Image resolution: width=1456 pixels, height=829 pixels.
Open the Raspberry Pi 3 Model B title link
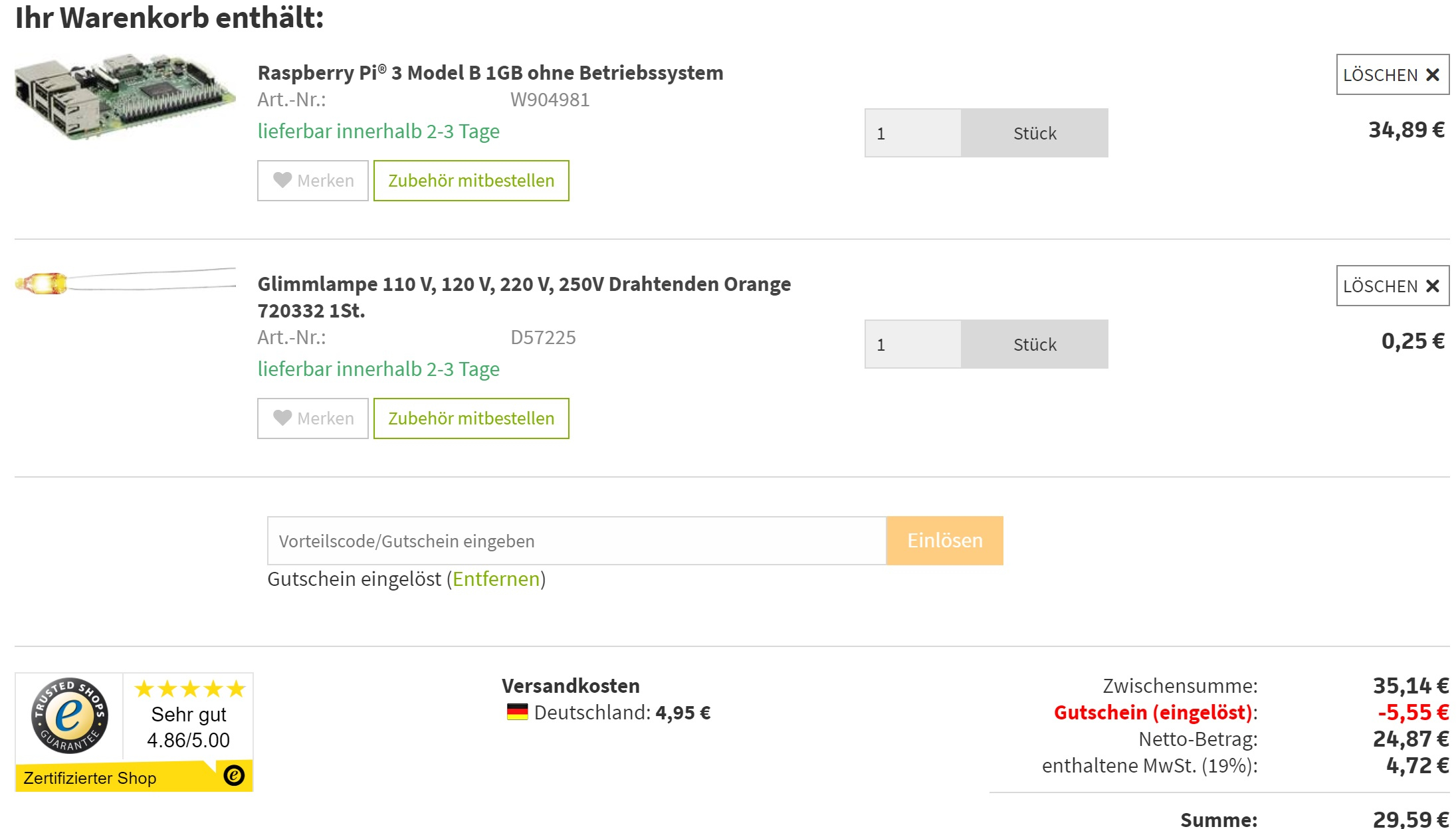click(490, 72)
